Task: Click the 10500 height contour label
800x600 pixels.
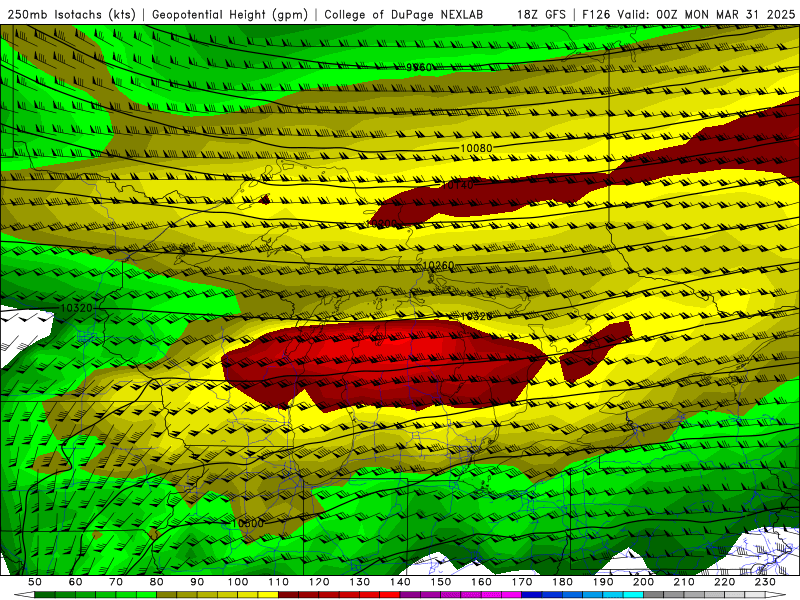Action: (247, 523)
